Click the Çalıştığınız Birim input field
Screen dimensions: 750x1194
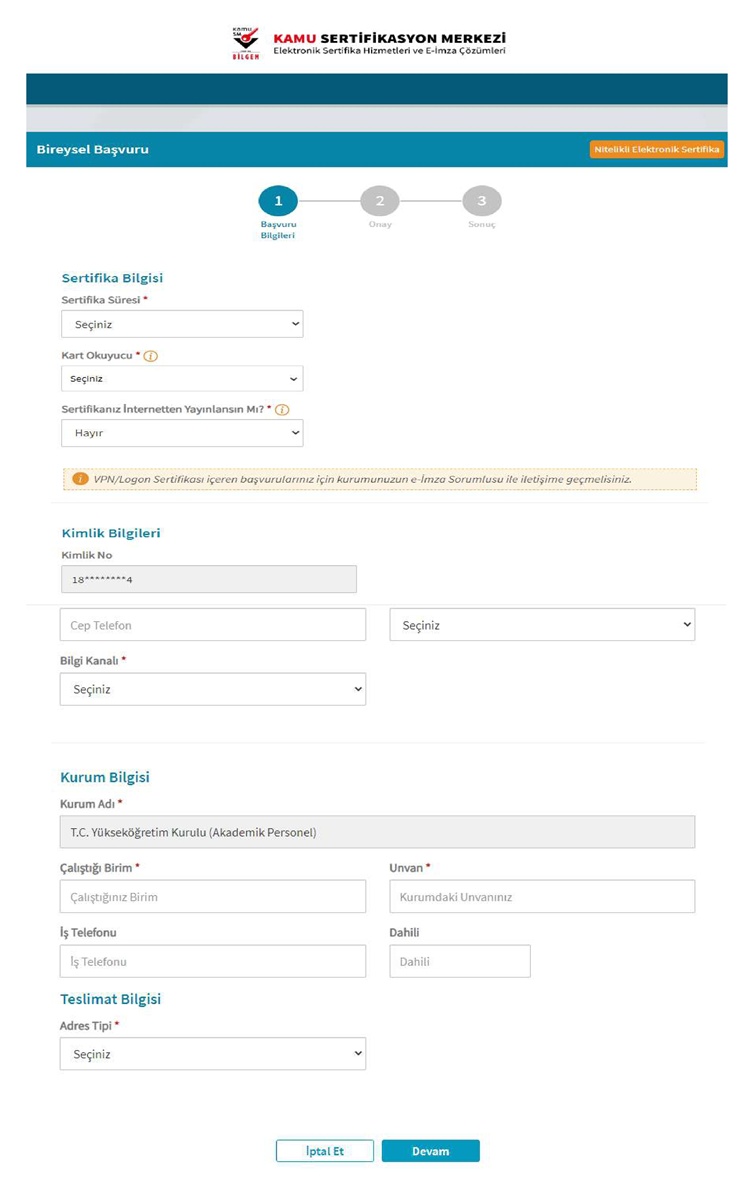tap(213, 896)
